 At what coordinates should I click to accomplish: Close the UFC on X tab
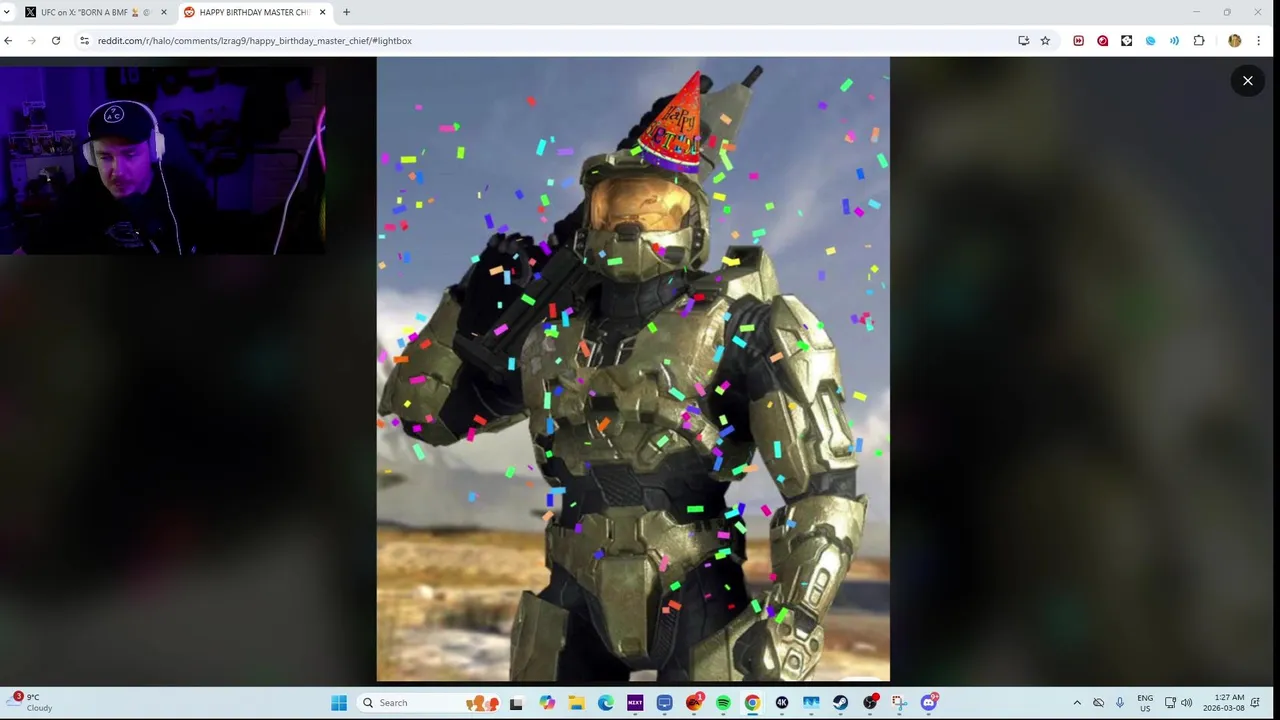coord(164,12)
